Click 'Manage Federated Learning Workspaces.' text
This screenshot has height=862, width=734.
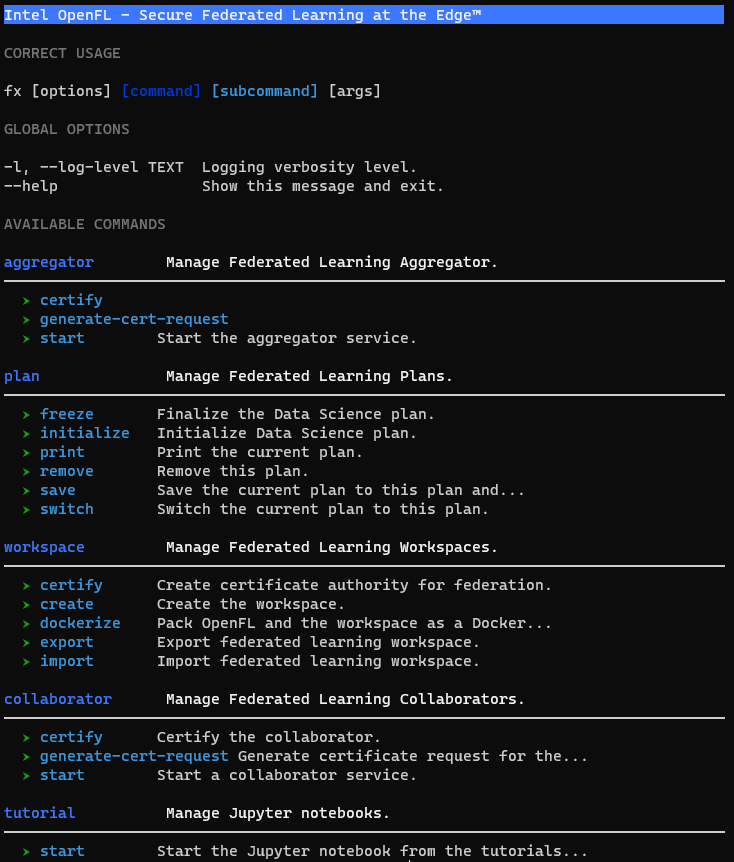(x=332, y=548)
